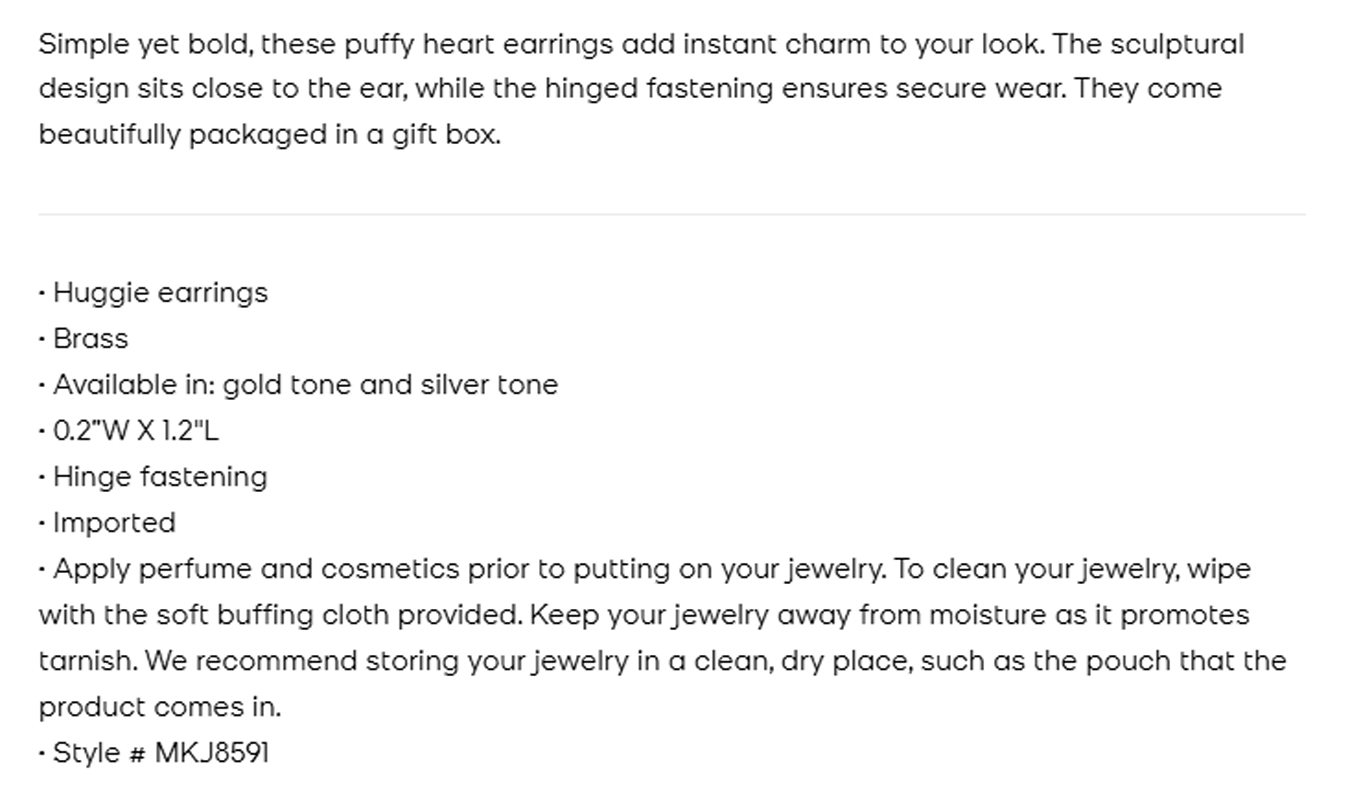Click the word 'tarnish' in care instructions
The height and width of the screenshot is (799, 1350).
(84, 661)
